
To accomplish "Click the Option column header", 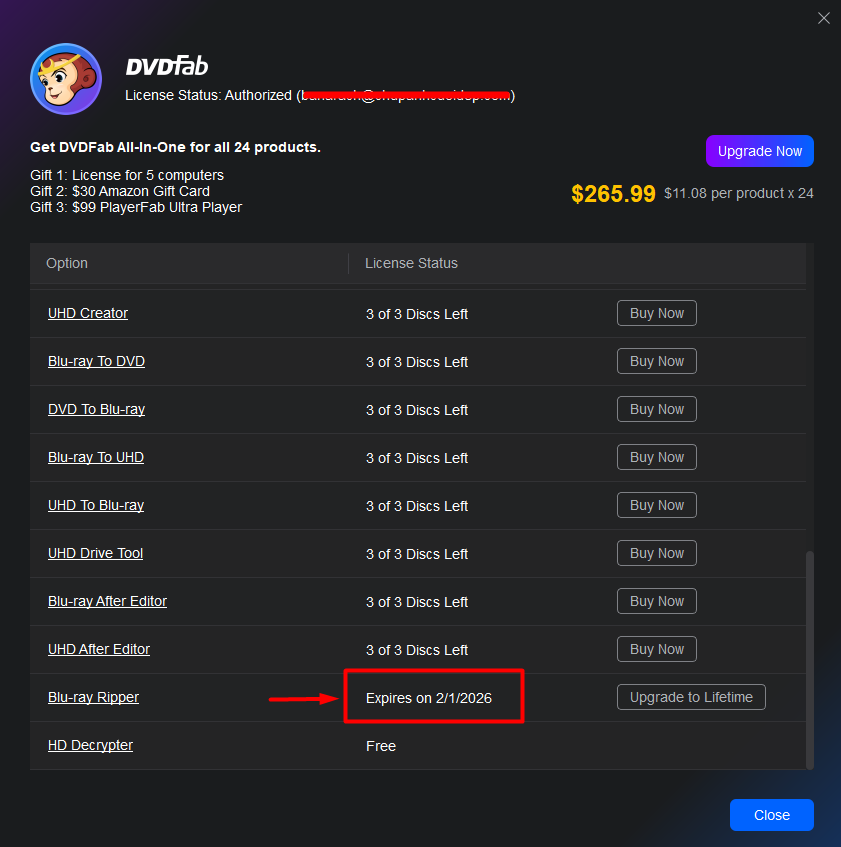I will (x=67, y=263).
